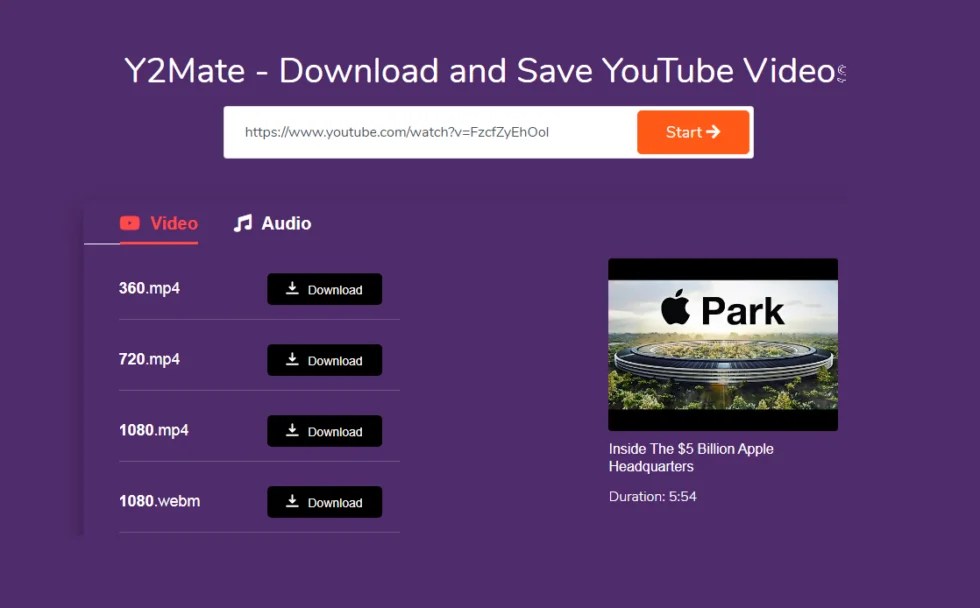Click the 1080.mp4 quality label

[153, 431]
